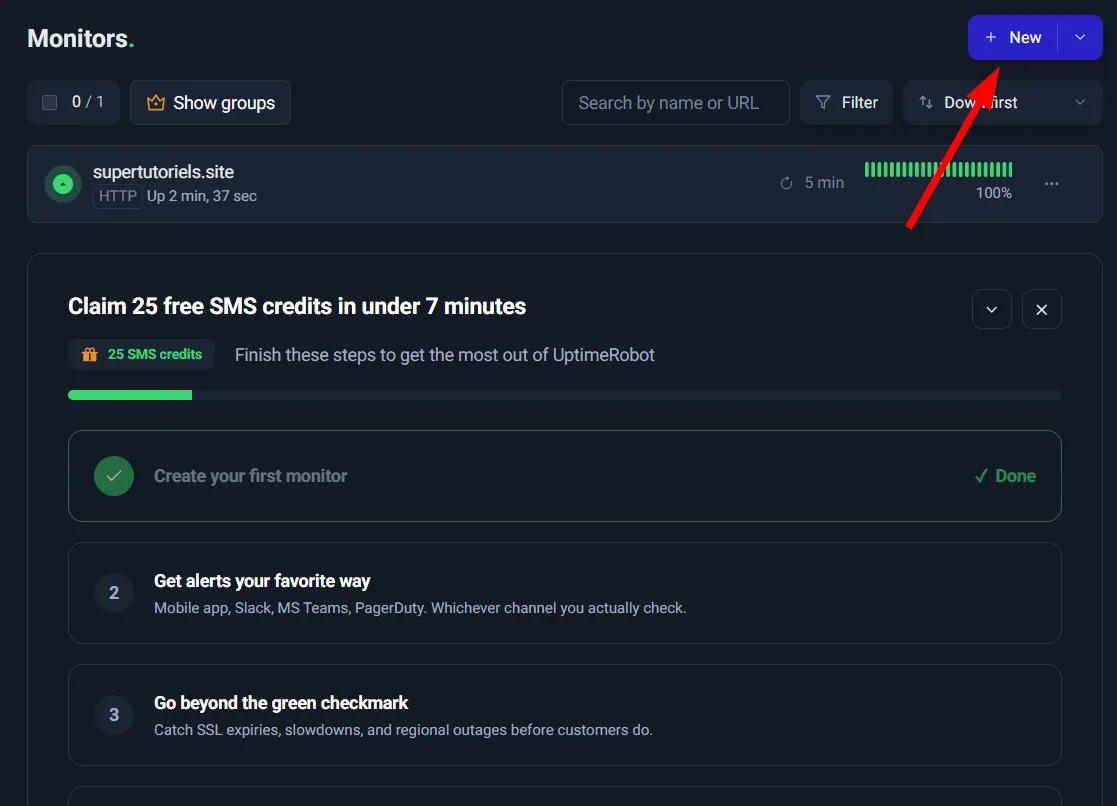Click the onboarding progress bar
This screenshot has height=806, width=1117.
click(565, 395)
